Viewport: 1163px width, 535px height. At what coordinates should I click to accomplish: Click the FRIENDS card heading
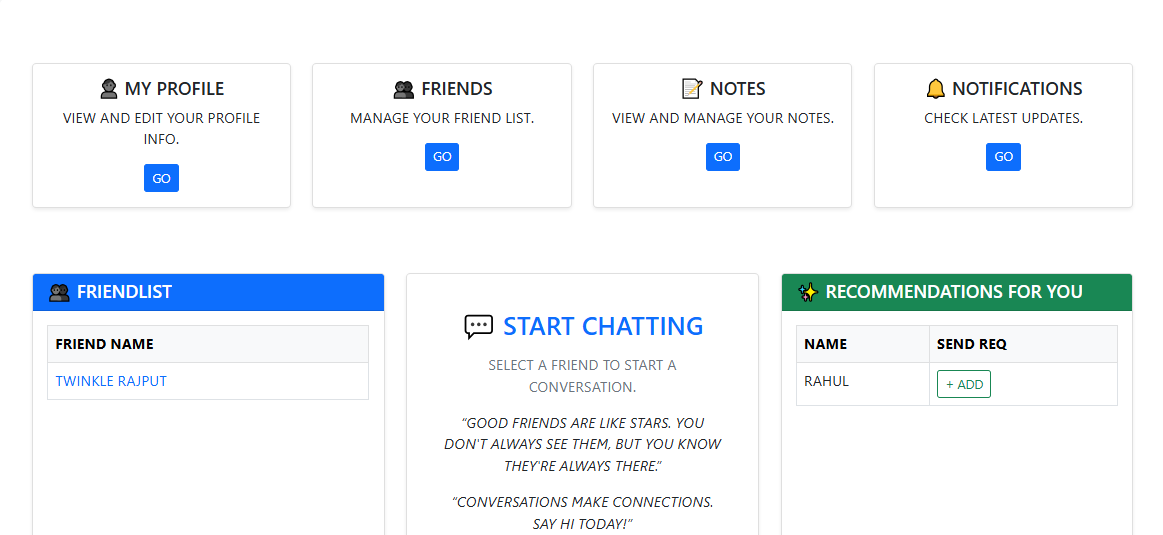457,89
